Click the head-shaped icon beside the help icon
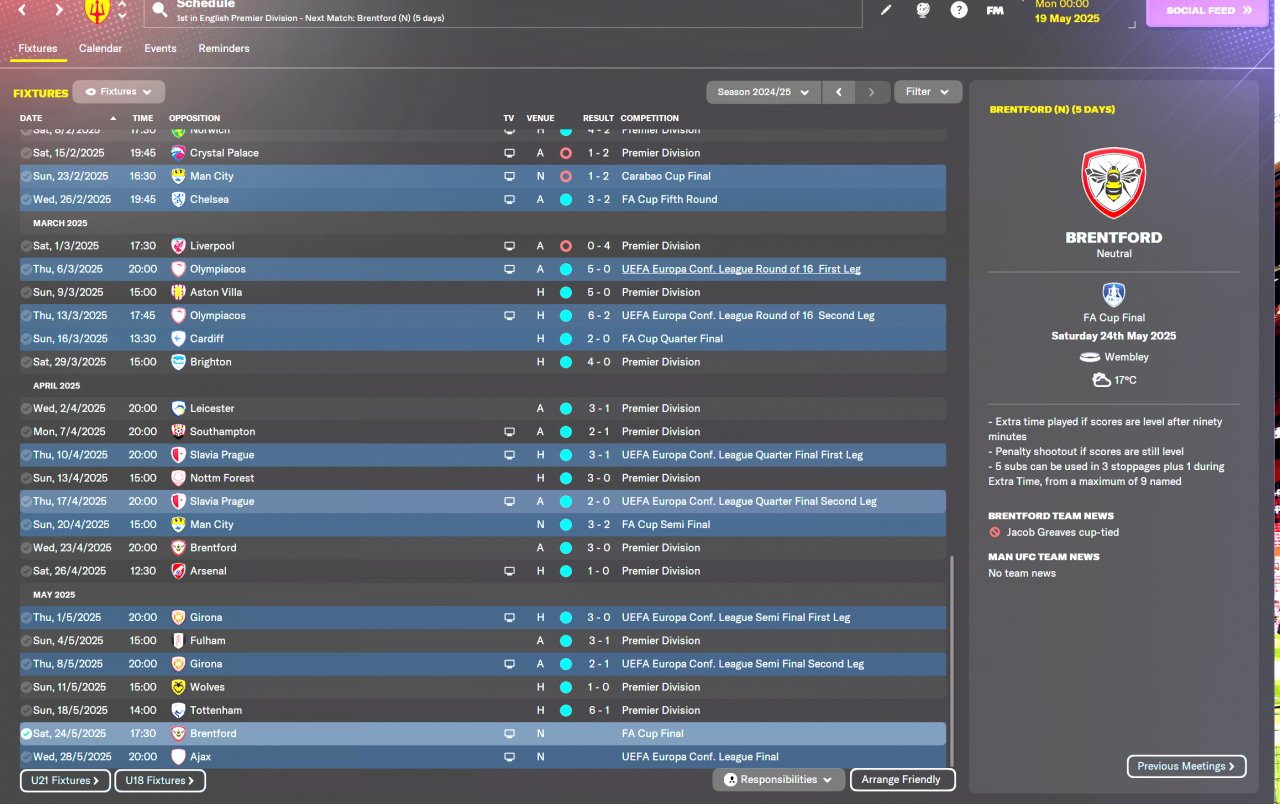This screenshot has width=1280, height=804. (x=923, y=10)
